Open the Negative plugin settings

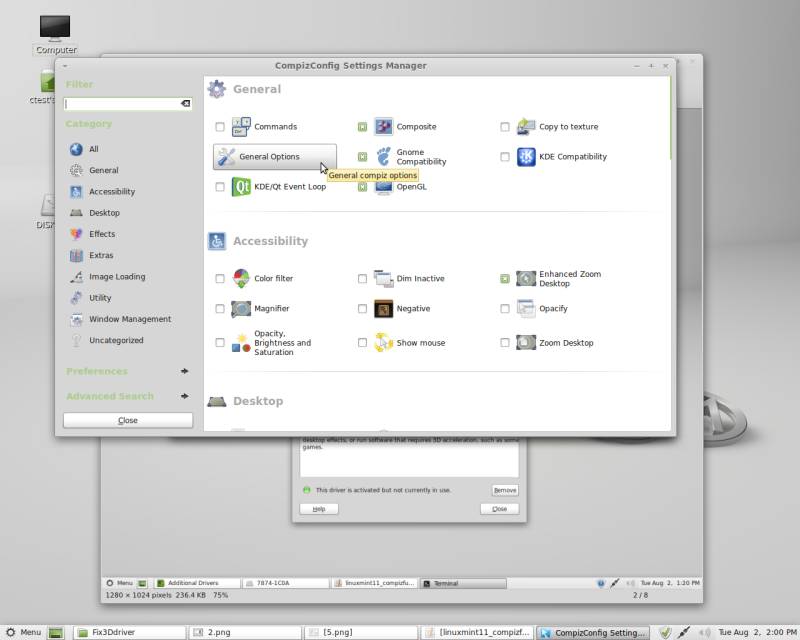click(x=403, y=309)
